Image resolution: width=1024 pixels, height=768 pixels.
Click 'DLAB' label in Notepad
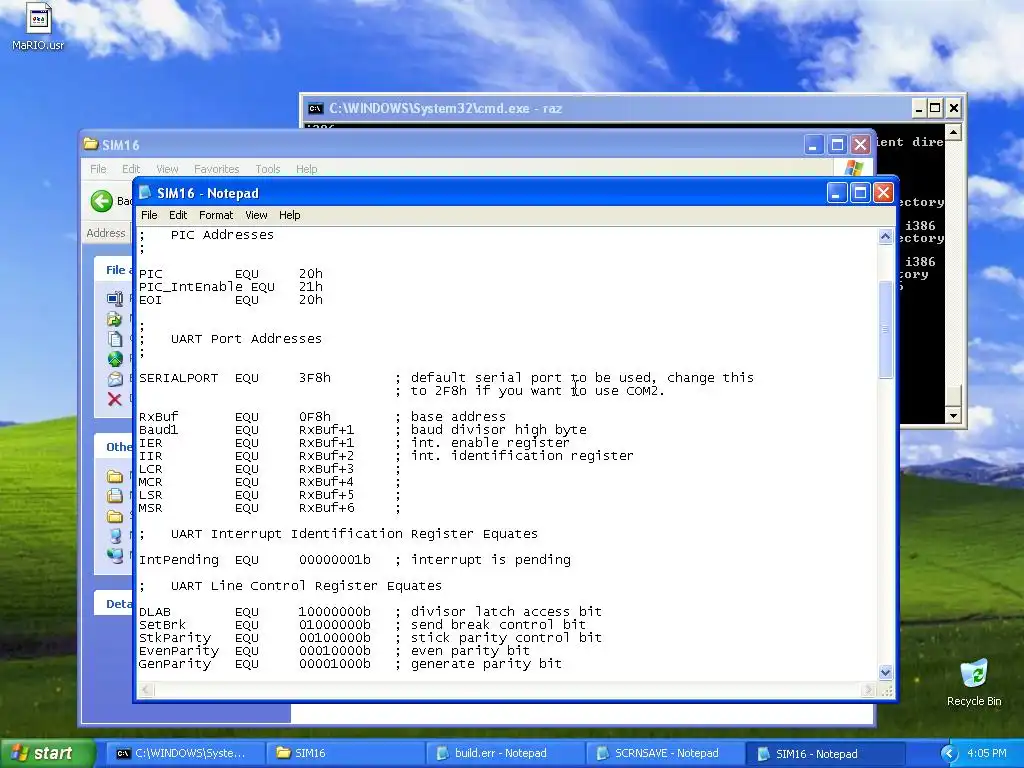point(155,612)
